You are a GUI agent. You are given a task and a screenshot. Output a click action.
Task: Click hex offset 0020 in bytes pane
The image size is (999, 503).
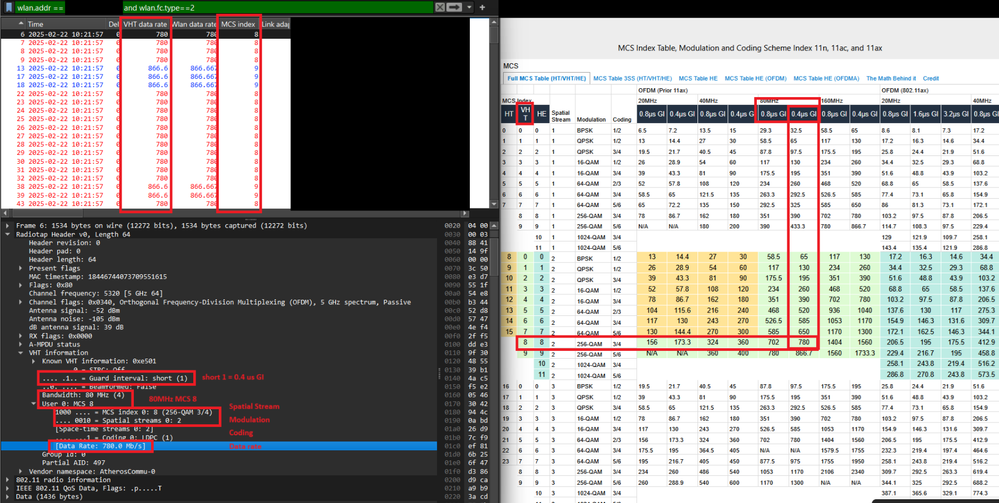click(454, 226)
